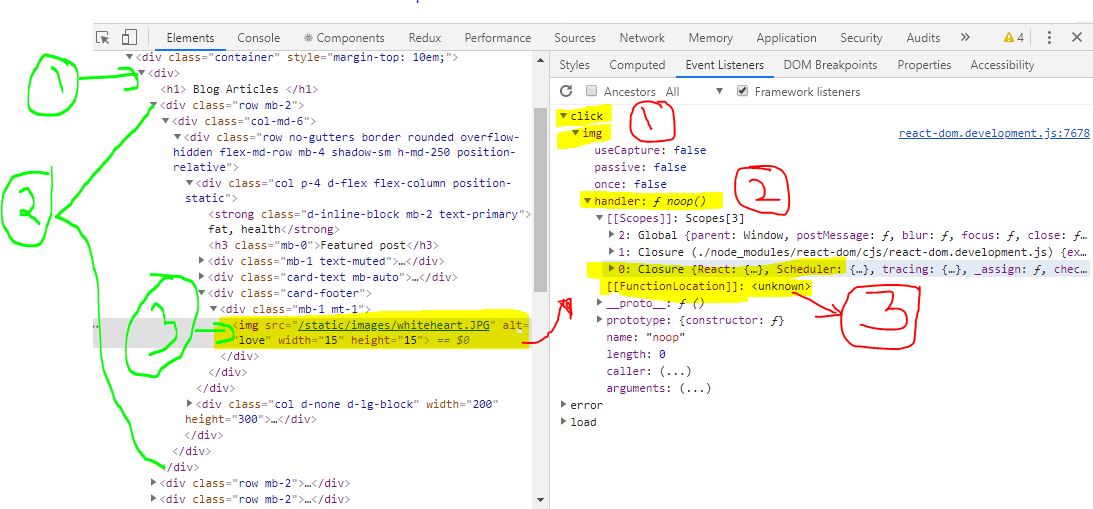The width and height of the screenshot is (1093, 509).
Task: Close DevTools with the X icon
Action: 1077,38
